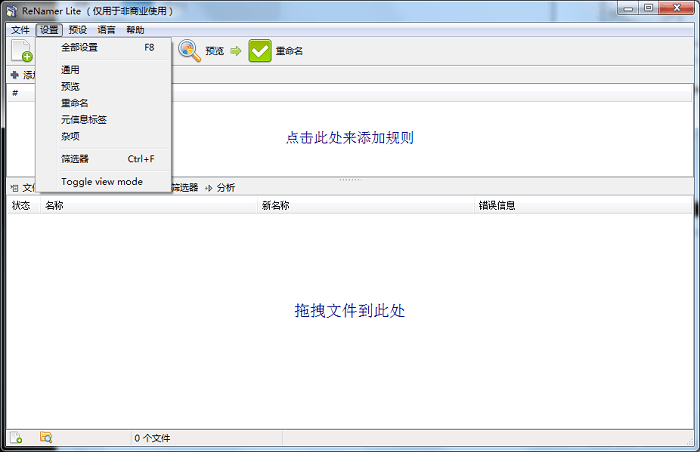Open the 预设 menu
The height and width of the screenshot is (452, 700).
click(78, 30)
